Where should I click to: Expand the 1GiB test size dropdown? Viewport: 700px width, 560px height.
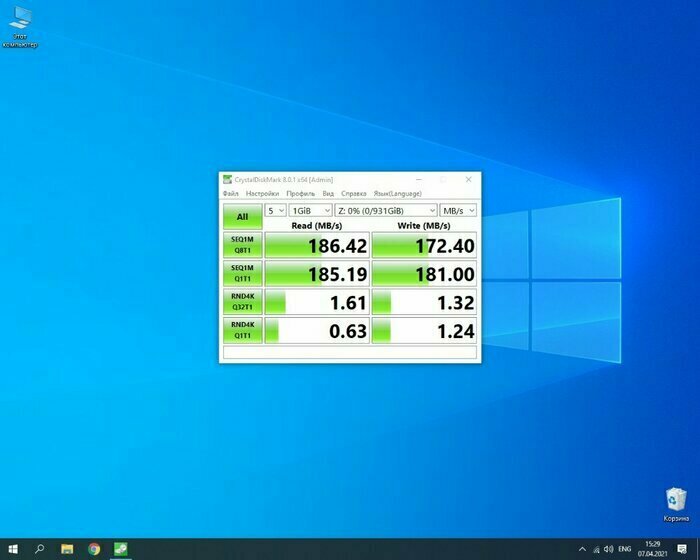click(x=309, y=211)
